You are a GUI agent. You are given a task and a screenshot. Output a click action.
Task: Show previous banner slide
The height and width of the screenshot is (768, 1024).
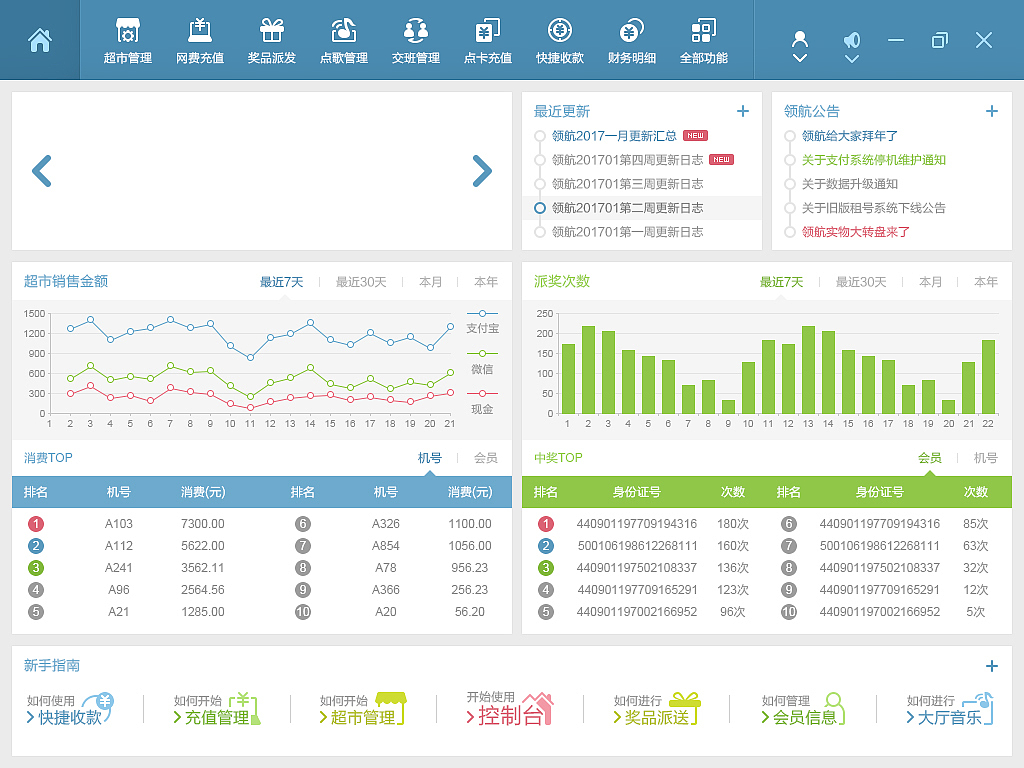click(x=42, y=171)
